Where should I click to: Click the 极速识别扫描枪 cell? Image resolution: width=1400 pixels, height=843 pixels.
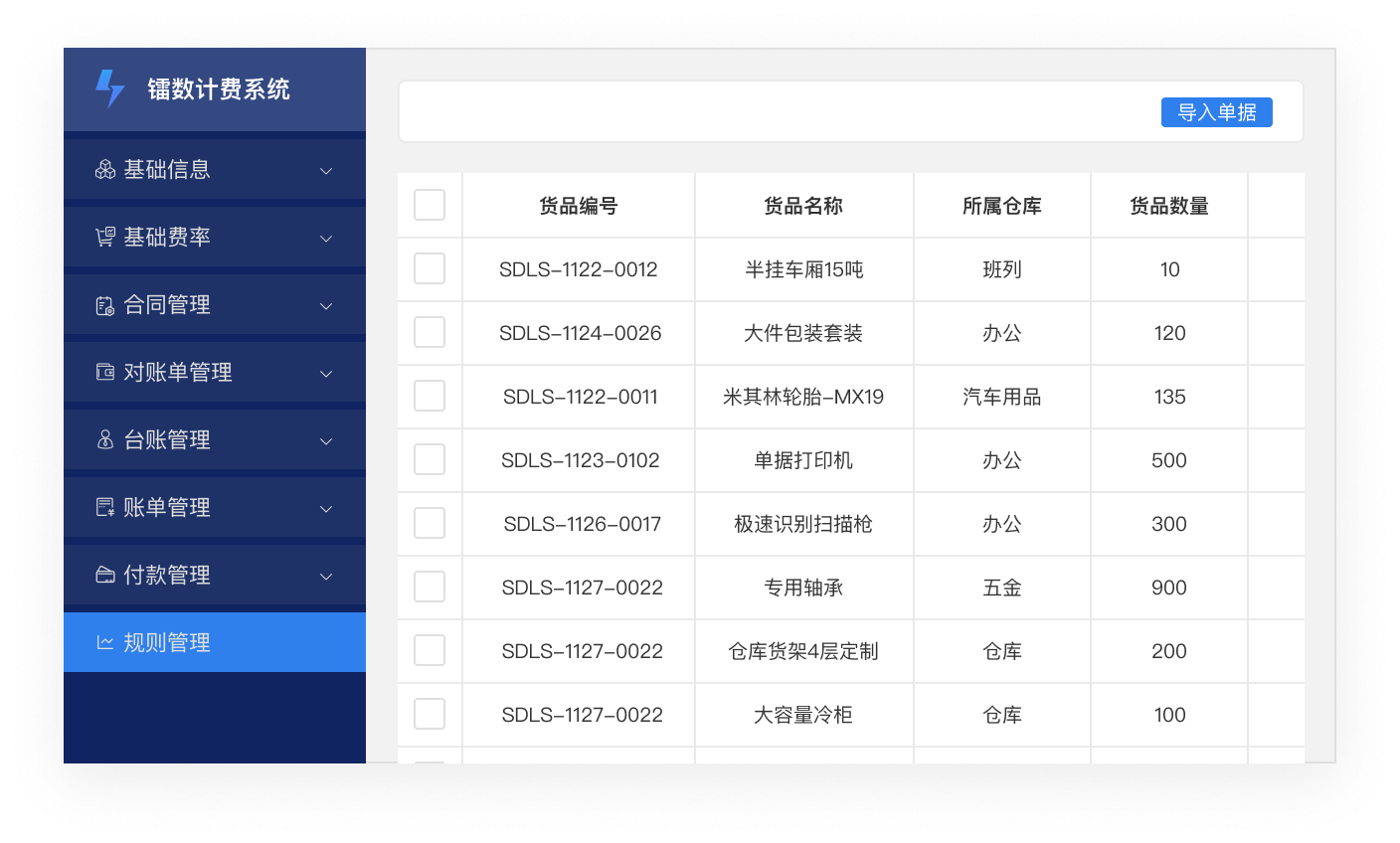[803, 524]
